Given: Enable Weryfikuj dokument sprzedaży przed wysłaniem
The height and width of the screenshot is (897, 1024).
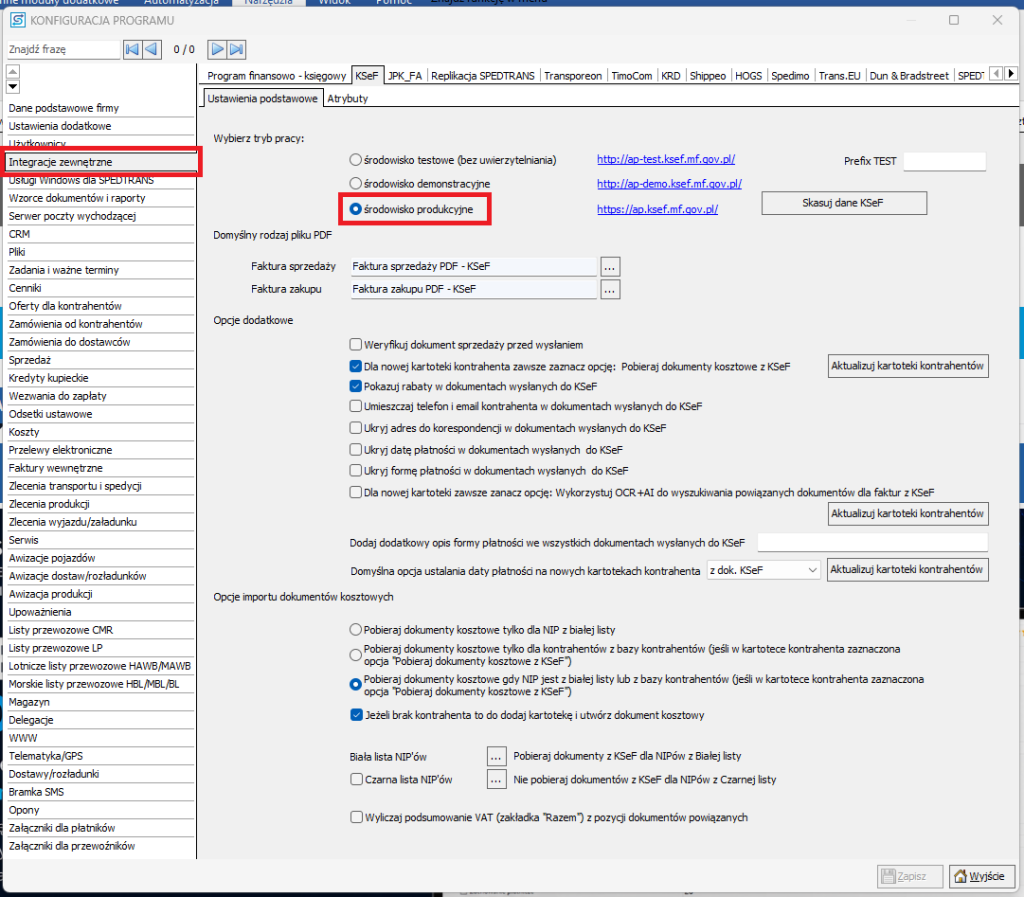Looking at the screenshot, I should coord(356,344).
